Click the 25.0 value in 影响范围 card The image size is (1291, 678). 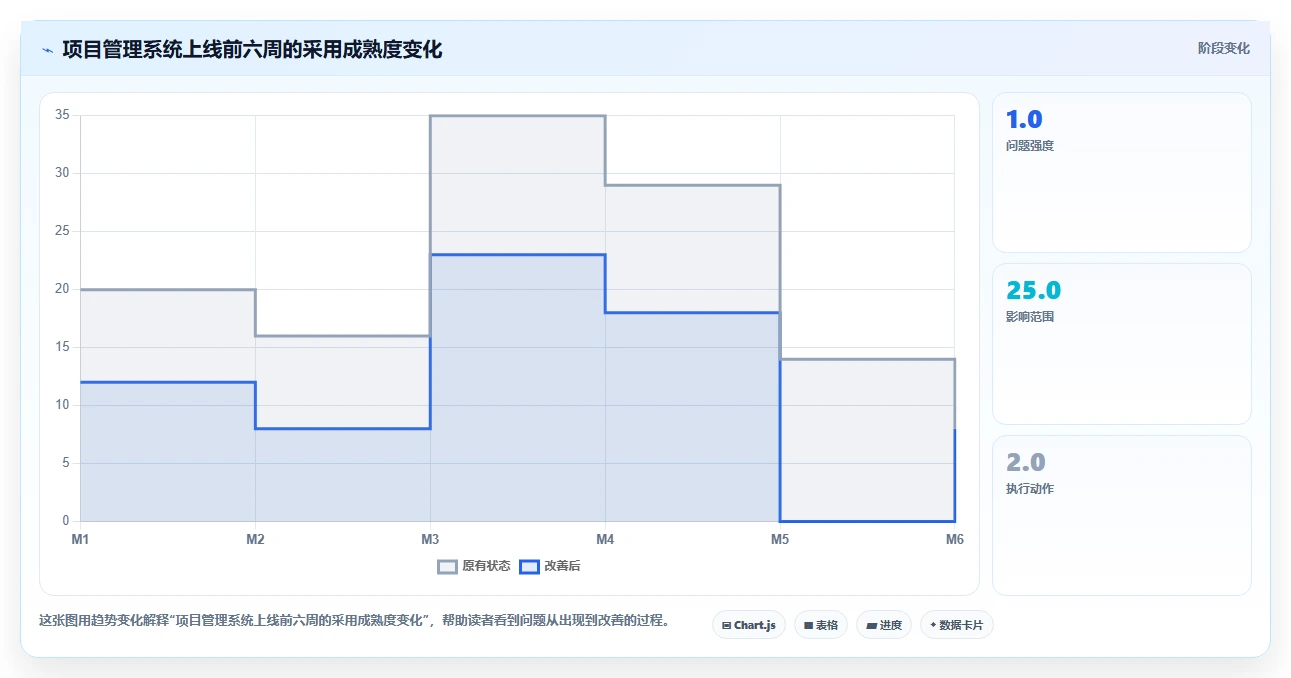[x=1033, y=290]
